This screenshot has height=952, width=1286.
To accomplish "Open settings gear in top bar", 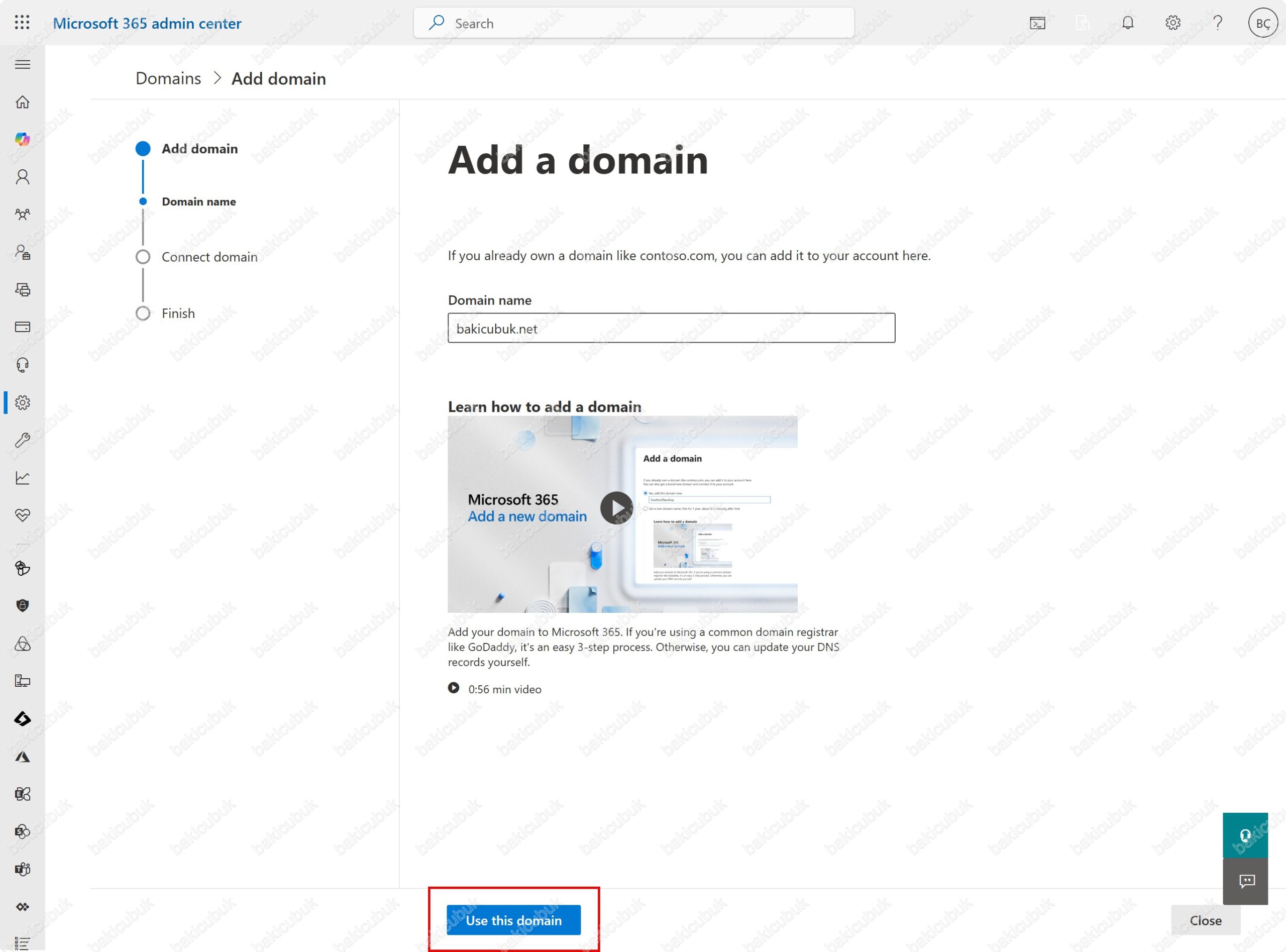I will 1172,23.
